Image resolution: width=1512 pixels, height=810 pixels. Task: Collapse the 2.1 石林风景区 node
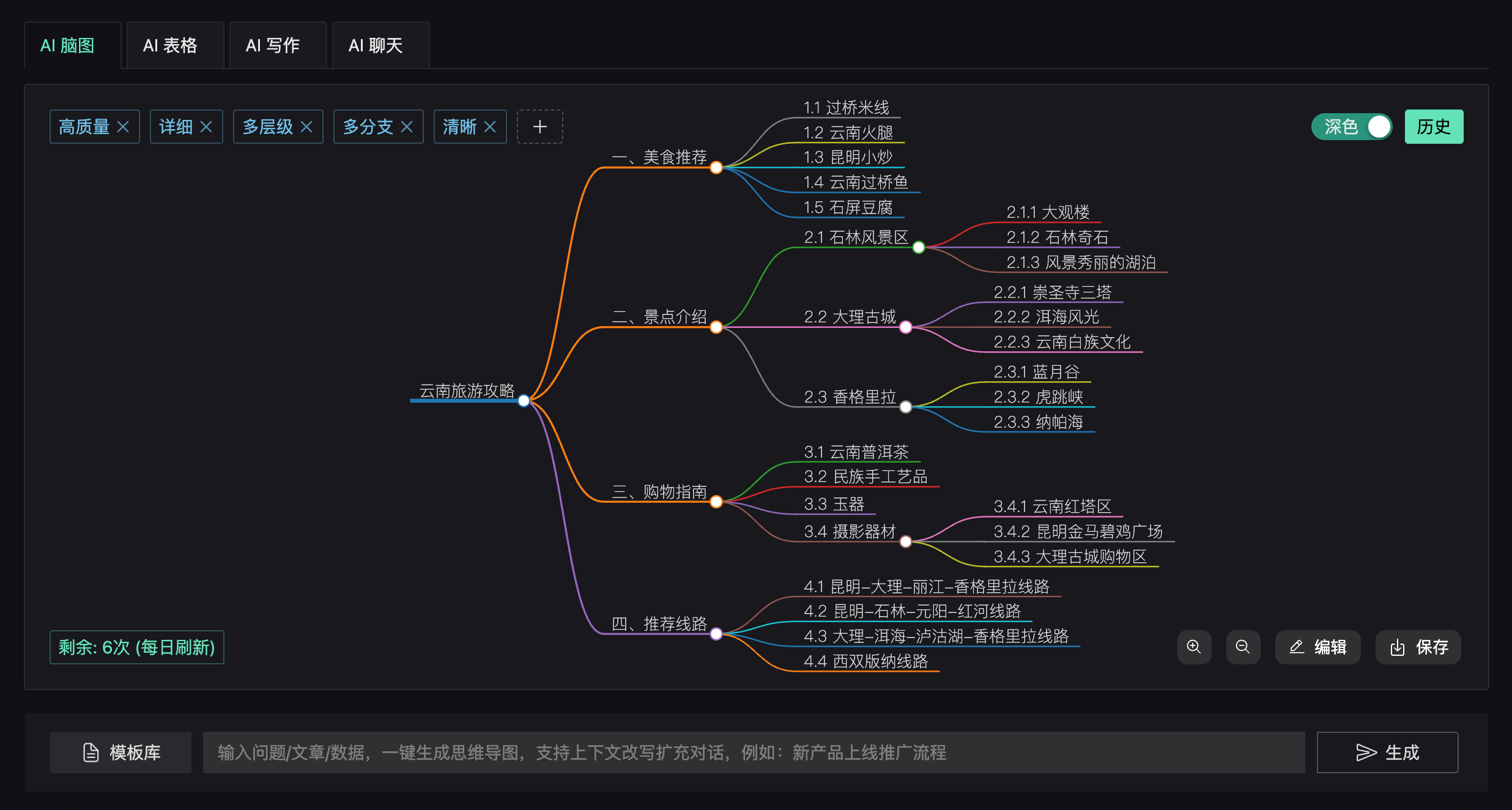[x=919, y=247]
